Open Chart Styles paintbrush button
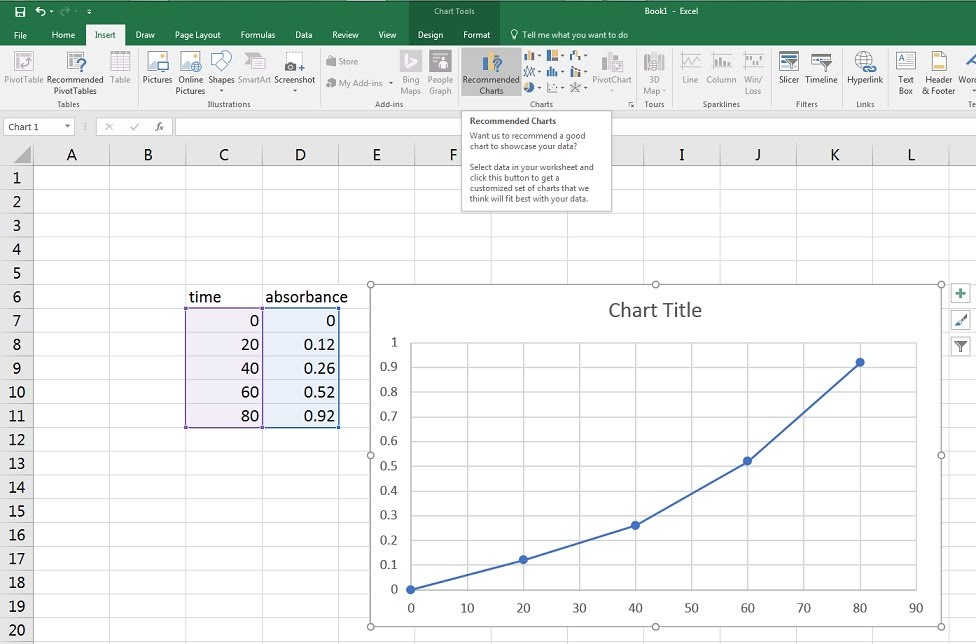976x644 pixels. pyautogui.click(x=960, y=320)
